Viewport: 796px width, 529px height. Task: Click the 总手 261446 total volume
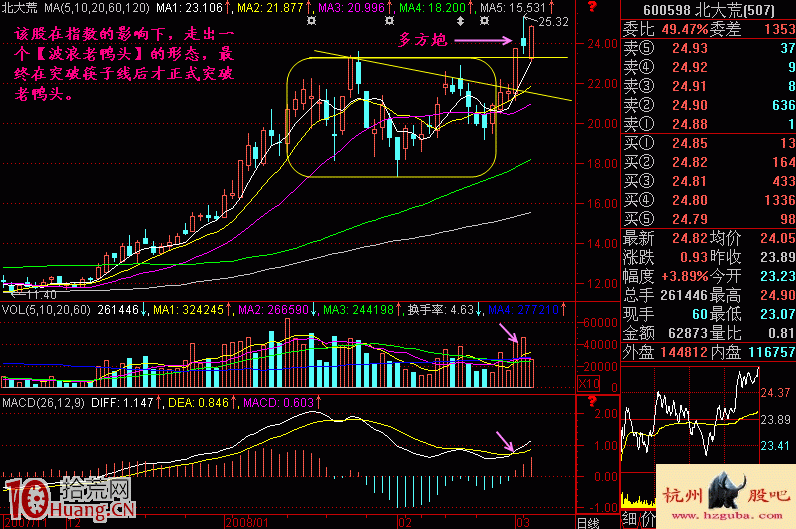(x=684, y=295)
